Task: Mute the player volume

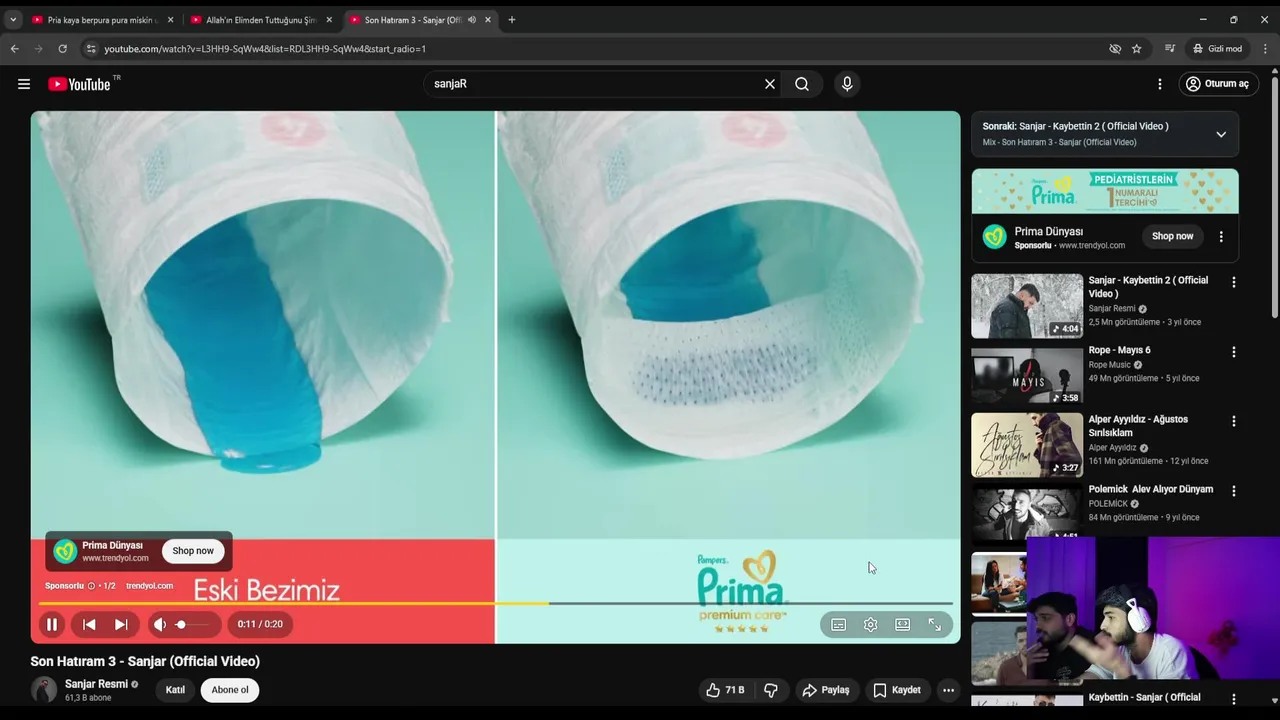Action: (160, 624)
